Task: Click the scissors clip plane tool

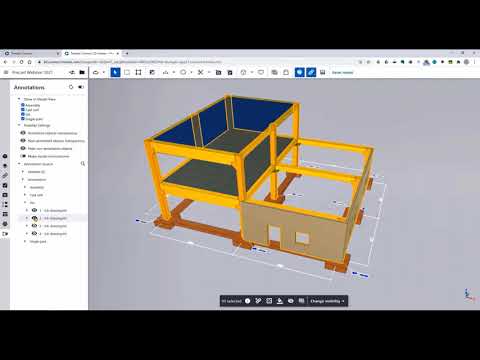Action: coord(200,72)
